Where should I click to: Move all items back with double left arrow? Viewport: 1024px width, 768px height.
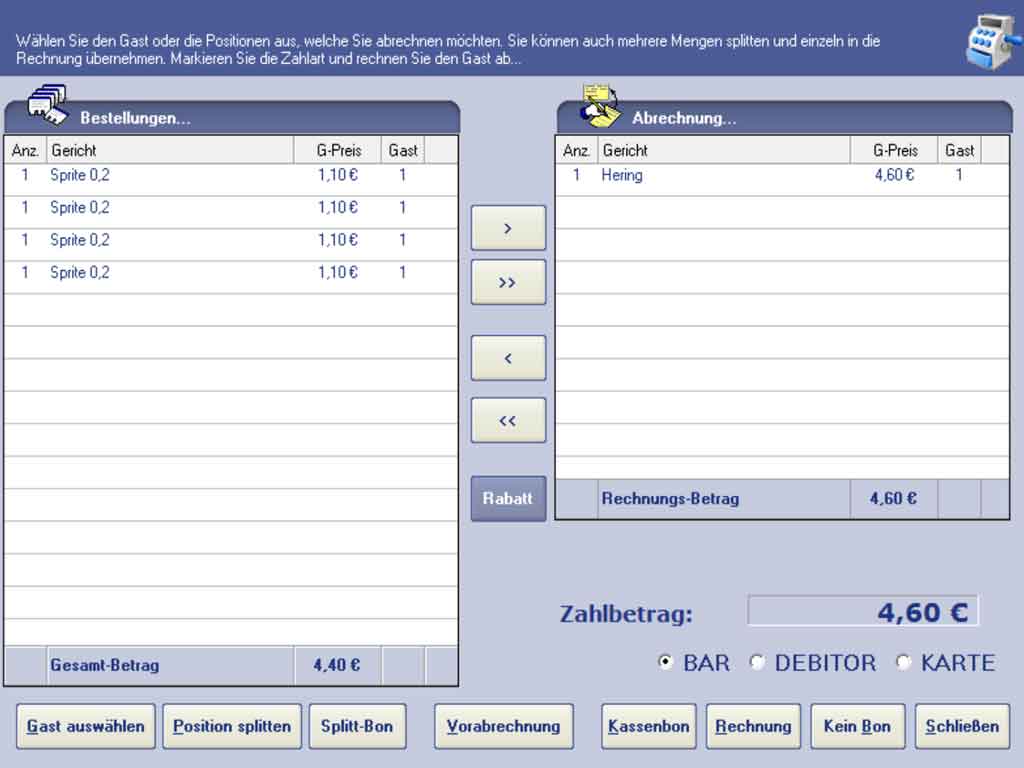(508, 421)
